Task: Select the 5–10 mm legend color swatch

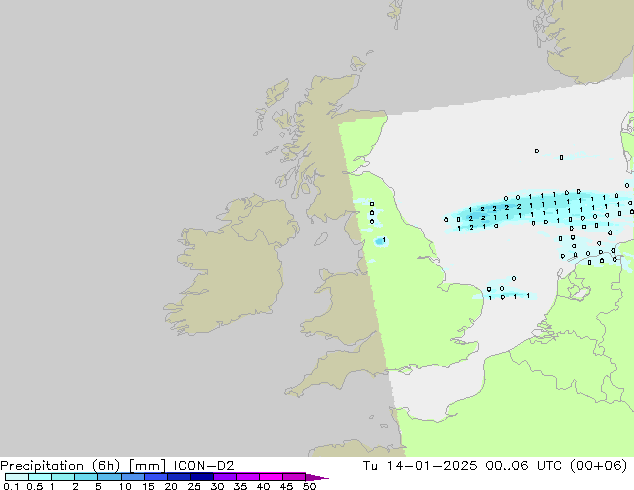Action: tap(110, 477)
